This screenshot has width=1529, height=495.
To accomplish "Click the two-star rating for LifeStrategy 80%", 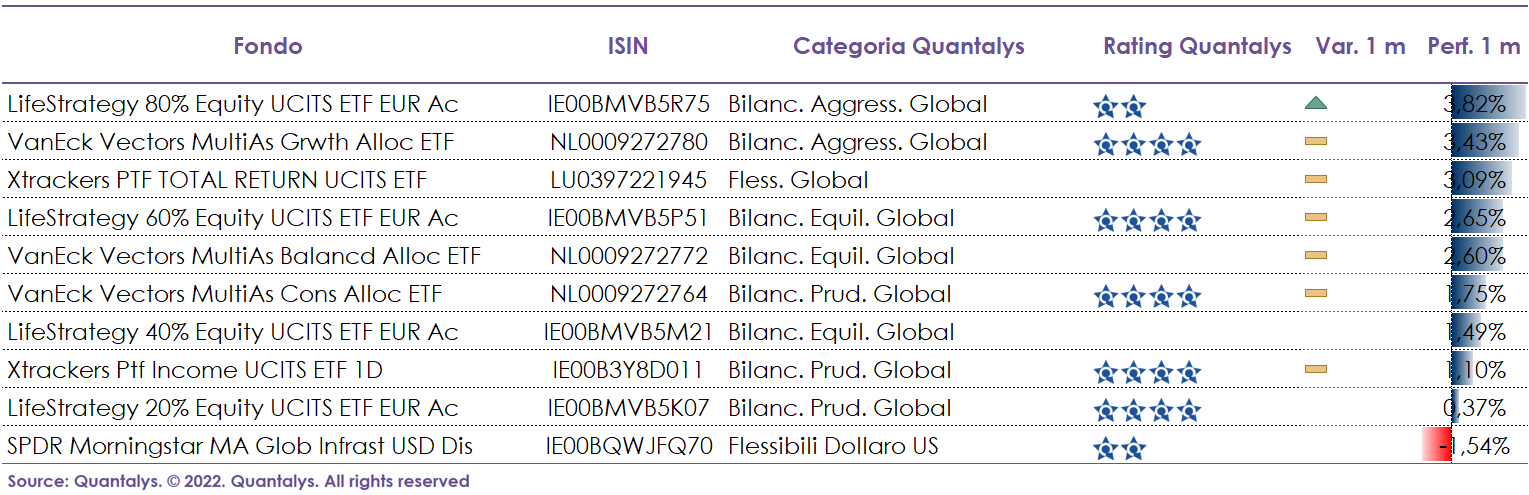I will (x=1119, y=106).
